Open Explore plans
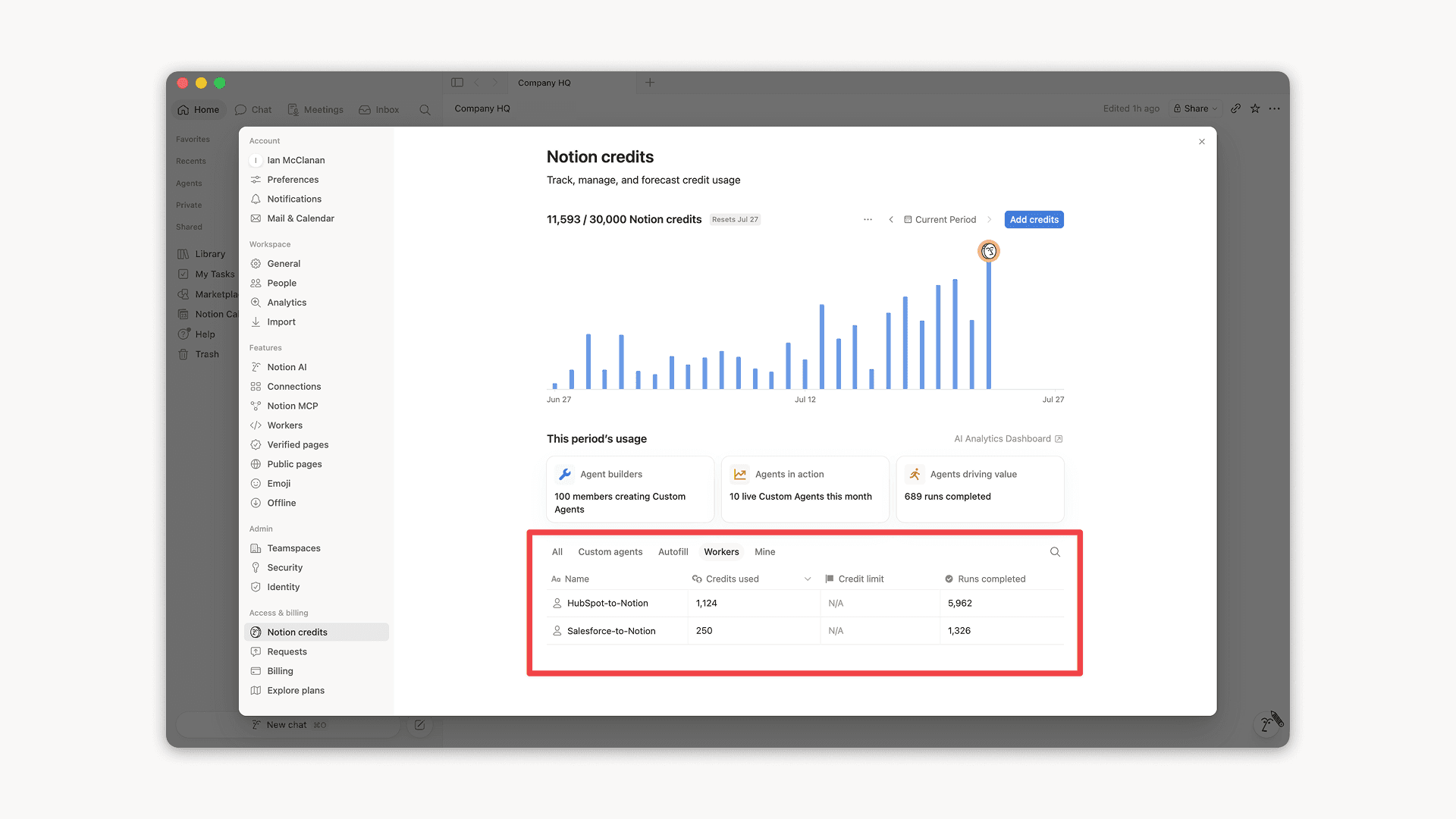This screenshot has width=1456, height=819. (316, 691)
